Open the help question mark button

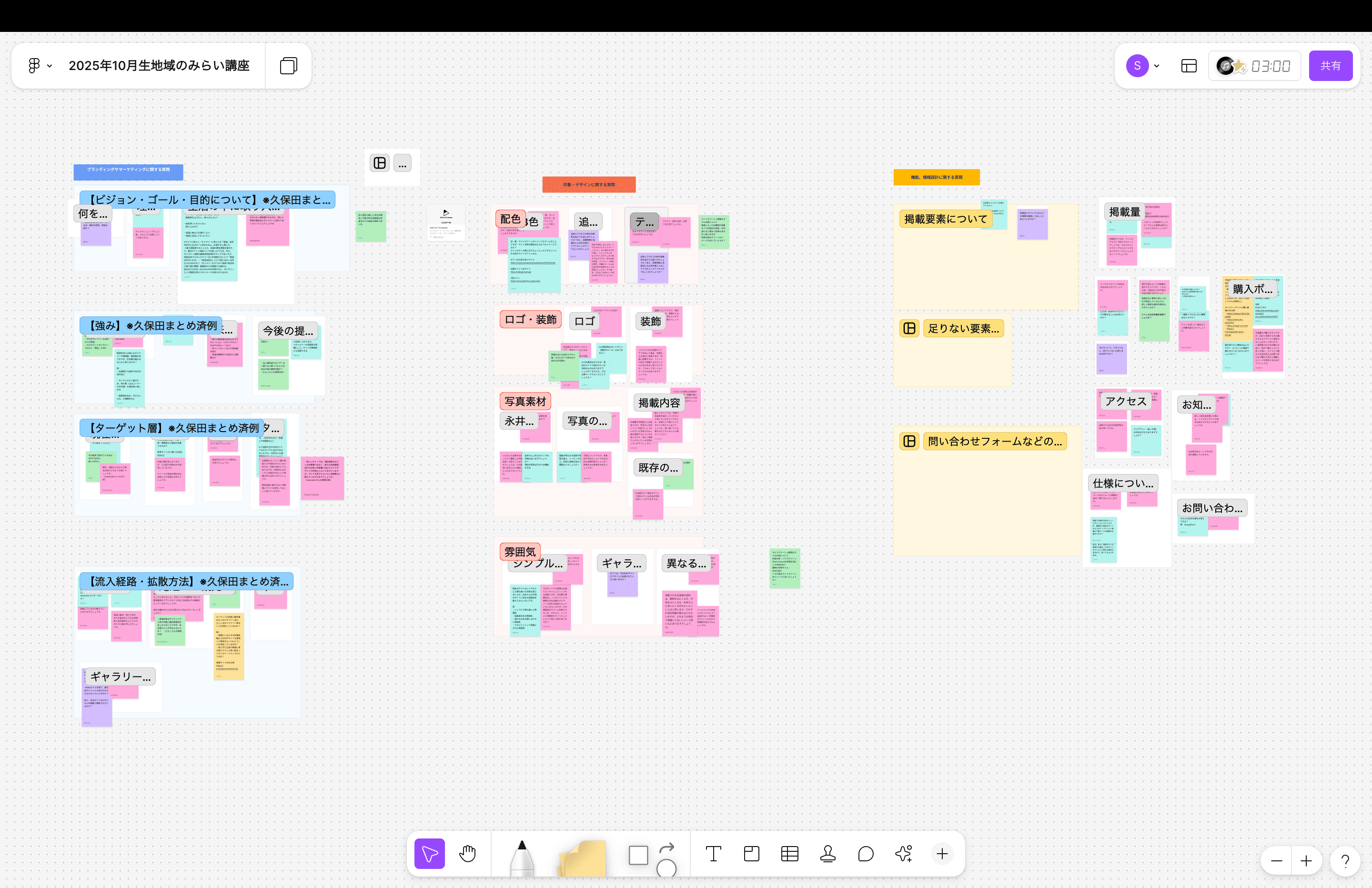coord(1345,861)
